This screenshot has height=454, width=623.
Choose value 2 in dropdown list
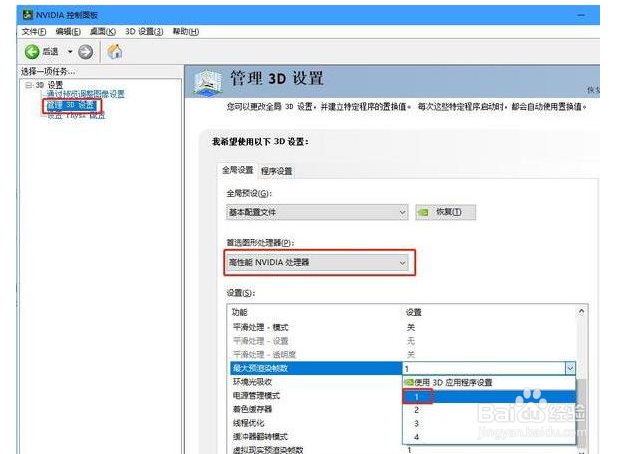pos(489,410)
